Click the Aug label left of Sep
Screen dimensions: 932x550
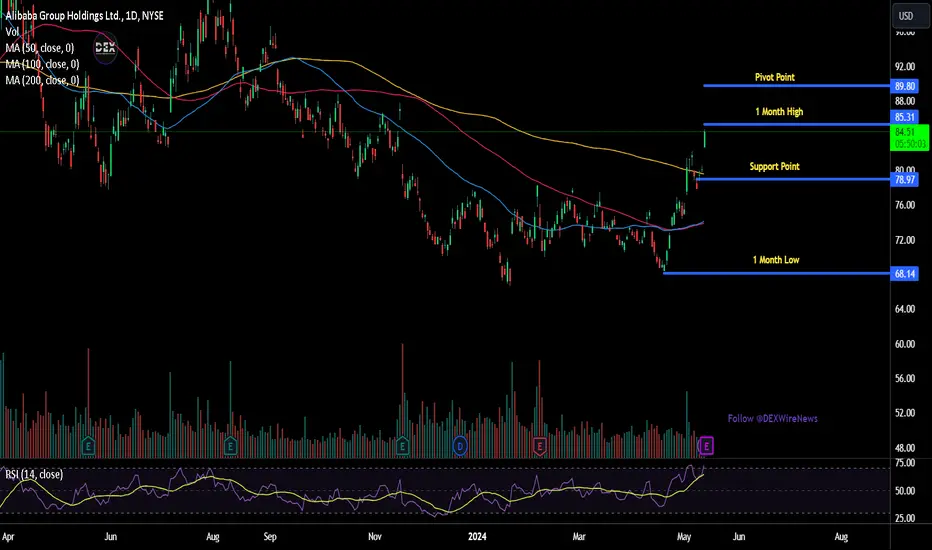coord(213,537)
